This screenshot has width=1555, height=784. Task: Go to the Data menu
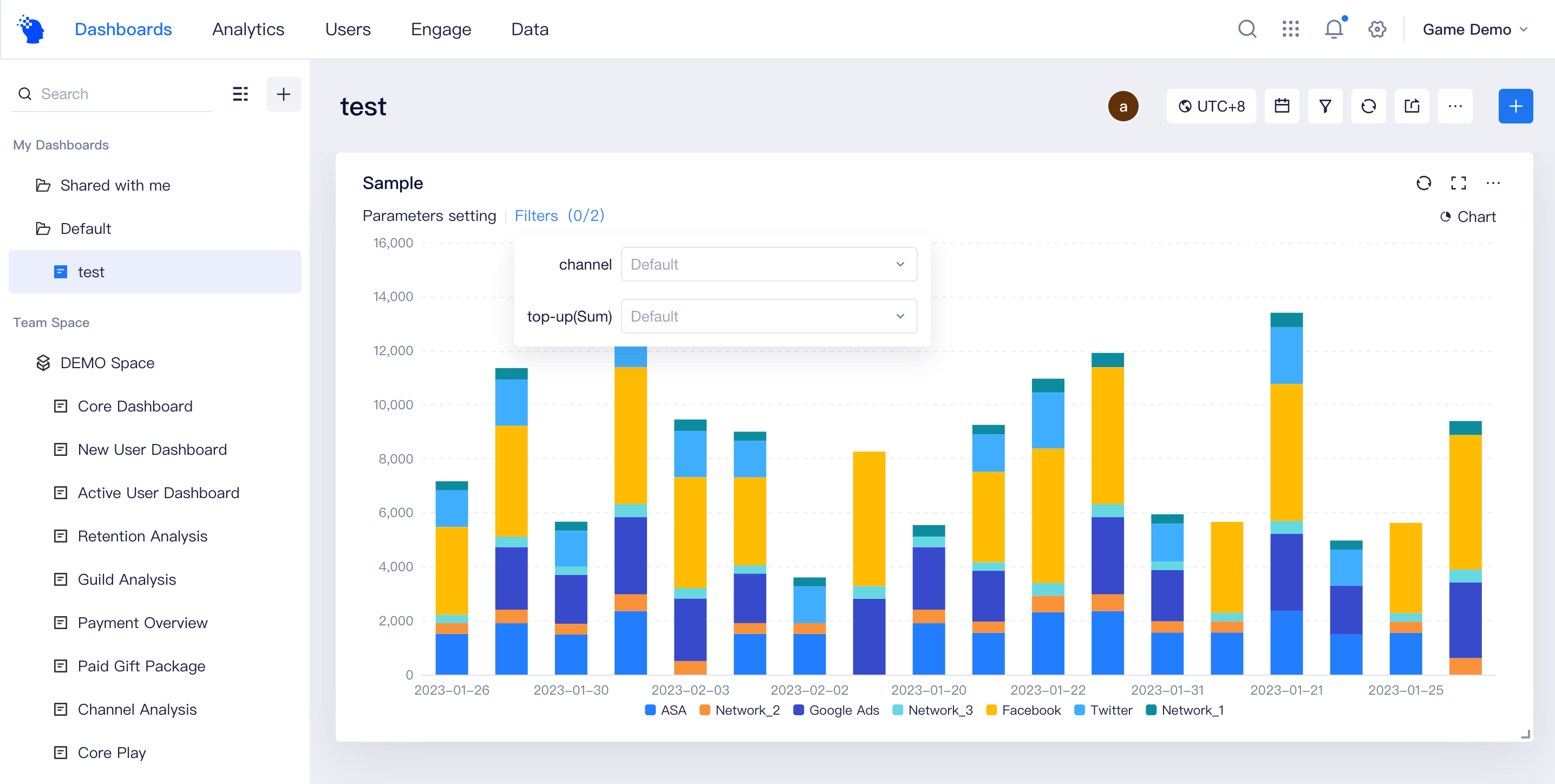point(530,29)
